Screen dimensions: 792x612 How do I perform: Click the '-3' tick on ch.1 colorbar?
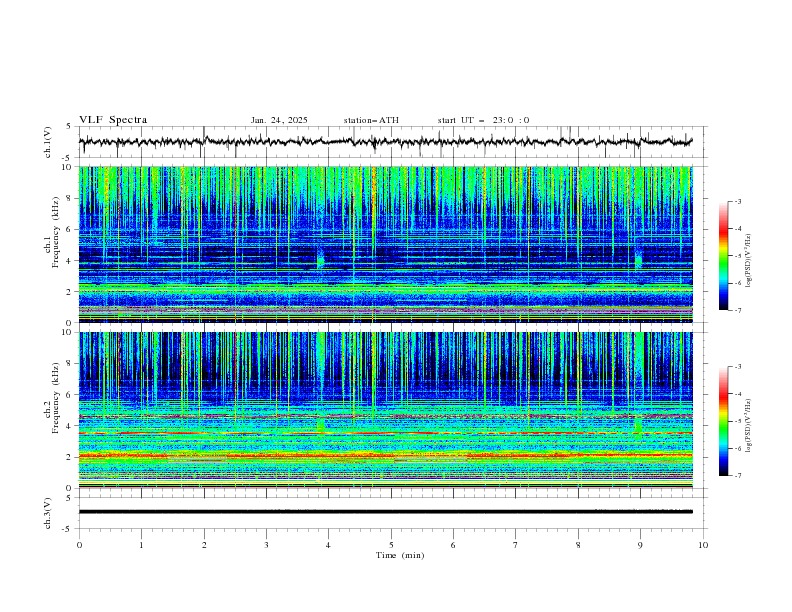(737, 201)
